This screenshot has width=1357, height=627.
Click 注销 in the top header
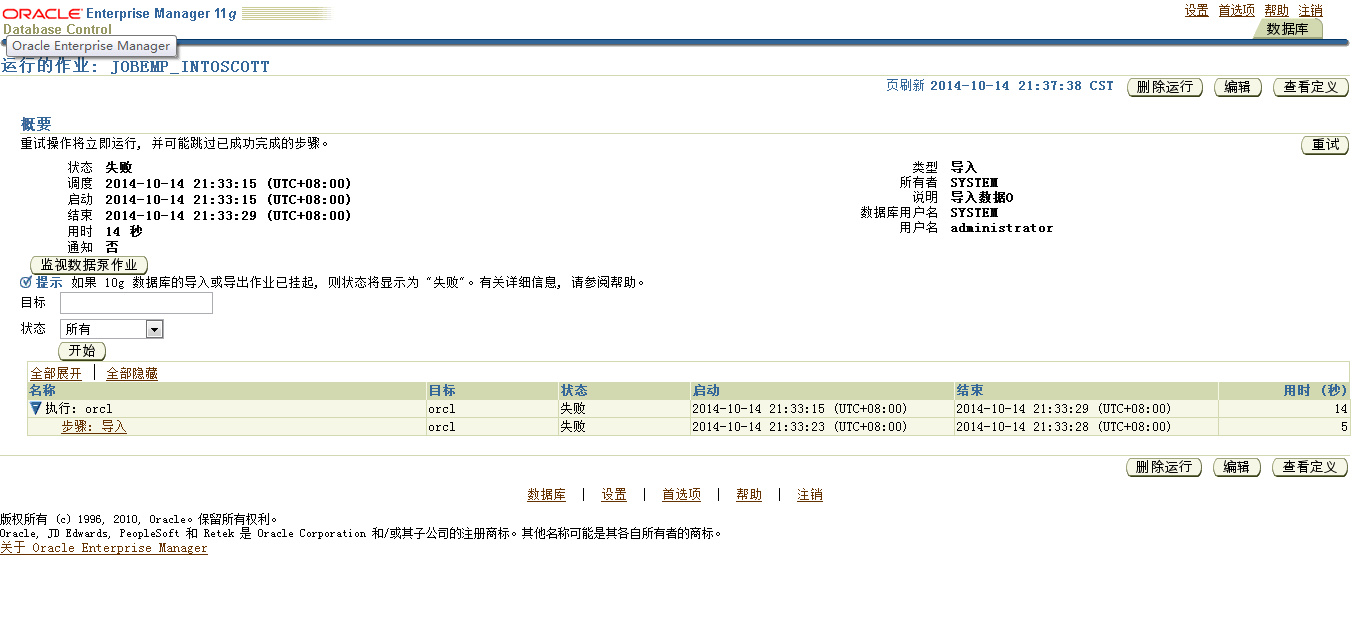click(1310, 10)
